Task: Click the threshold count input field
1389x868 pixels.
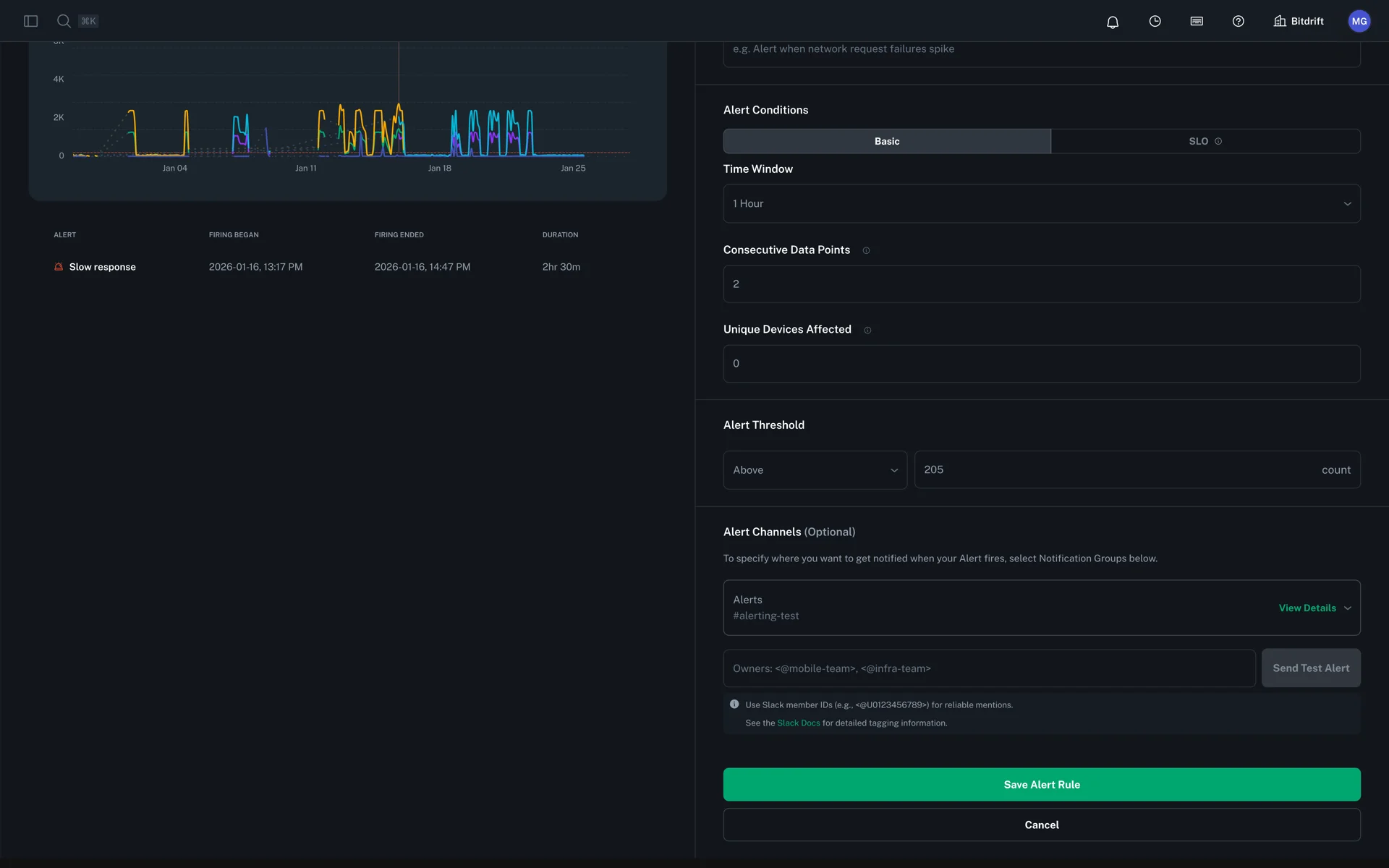Action: pyautogui.click(x=1114, y=470)
